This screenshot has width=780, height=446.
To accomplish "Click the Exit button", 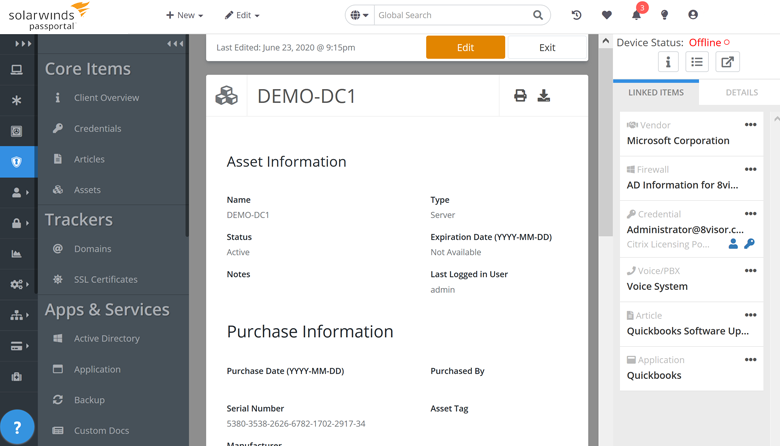I will click(547, 47).
